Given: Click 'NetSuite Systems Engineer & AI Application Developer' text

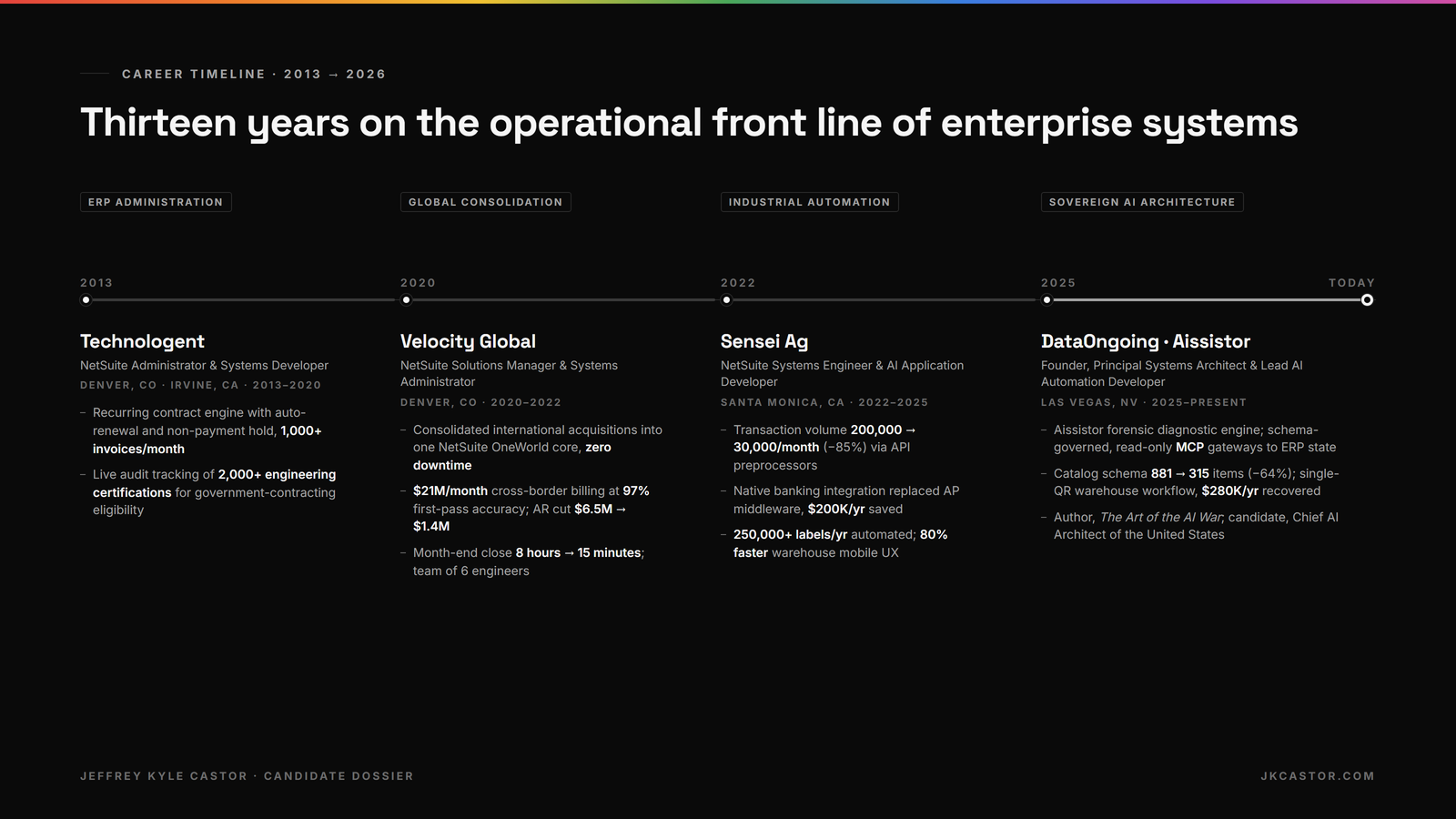Looking at the screenshot, I should click(842, 373).
